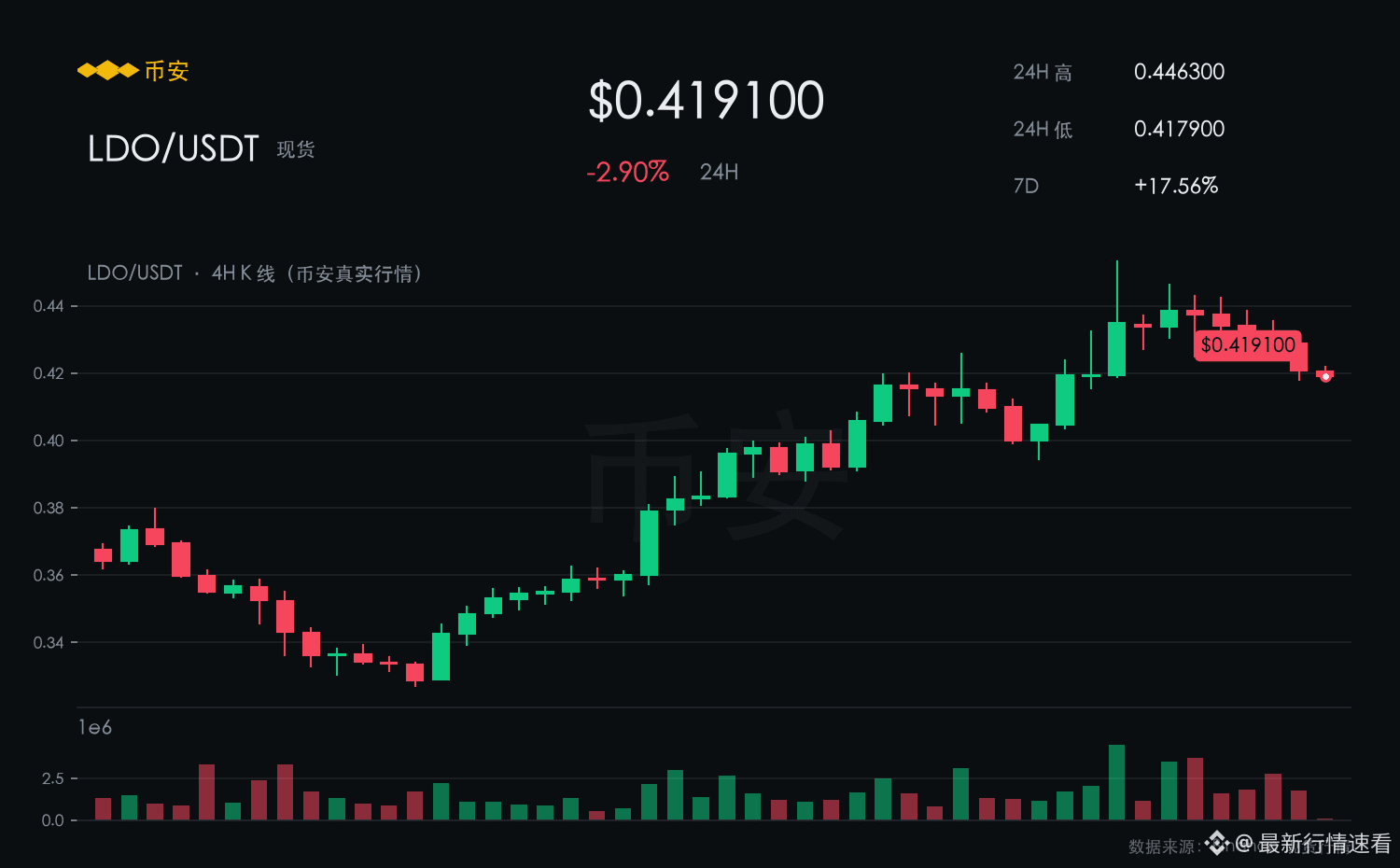Click the 0.44 y-axis label
The image size is (1400, 868).
tap(49, 306)
